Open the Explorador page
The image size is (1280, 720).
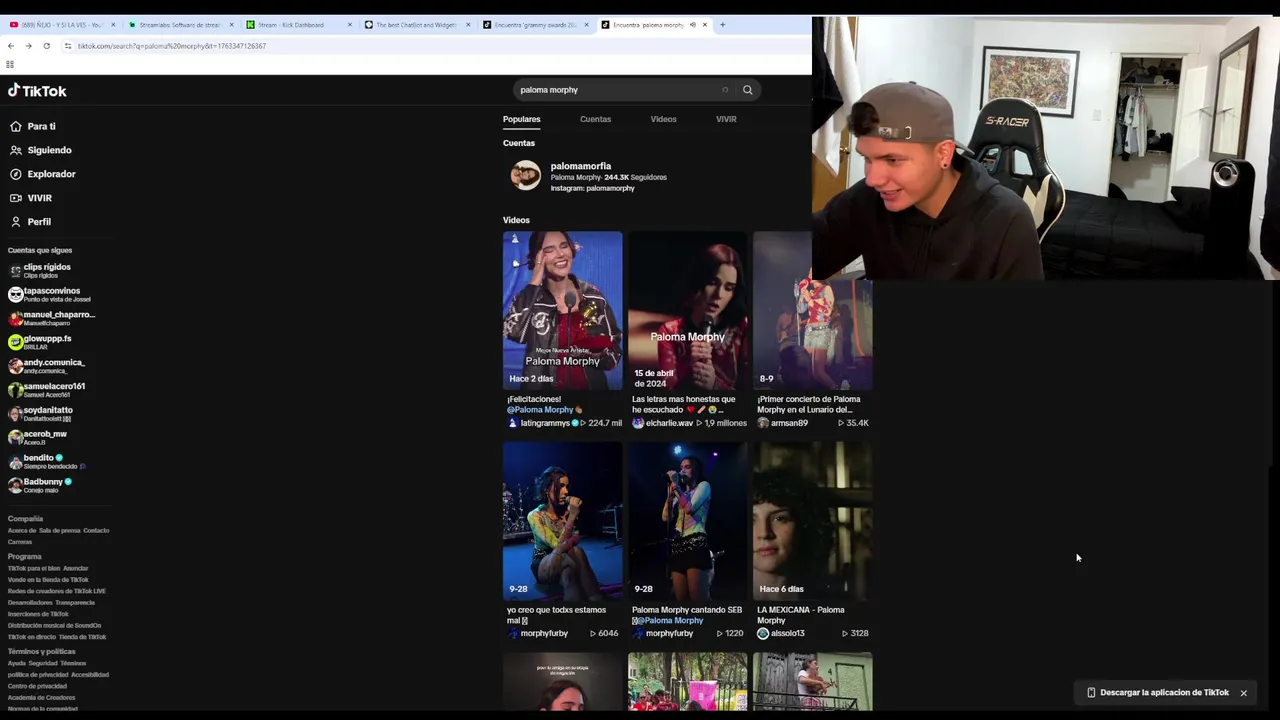tap(42, 174)
